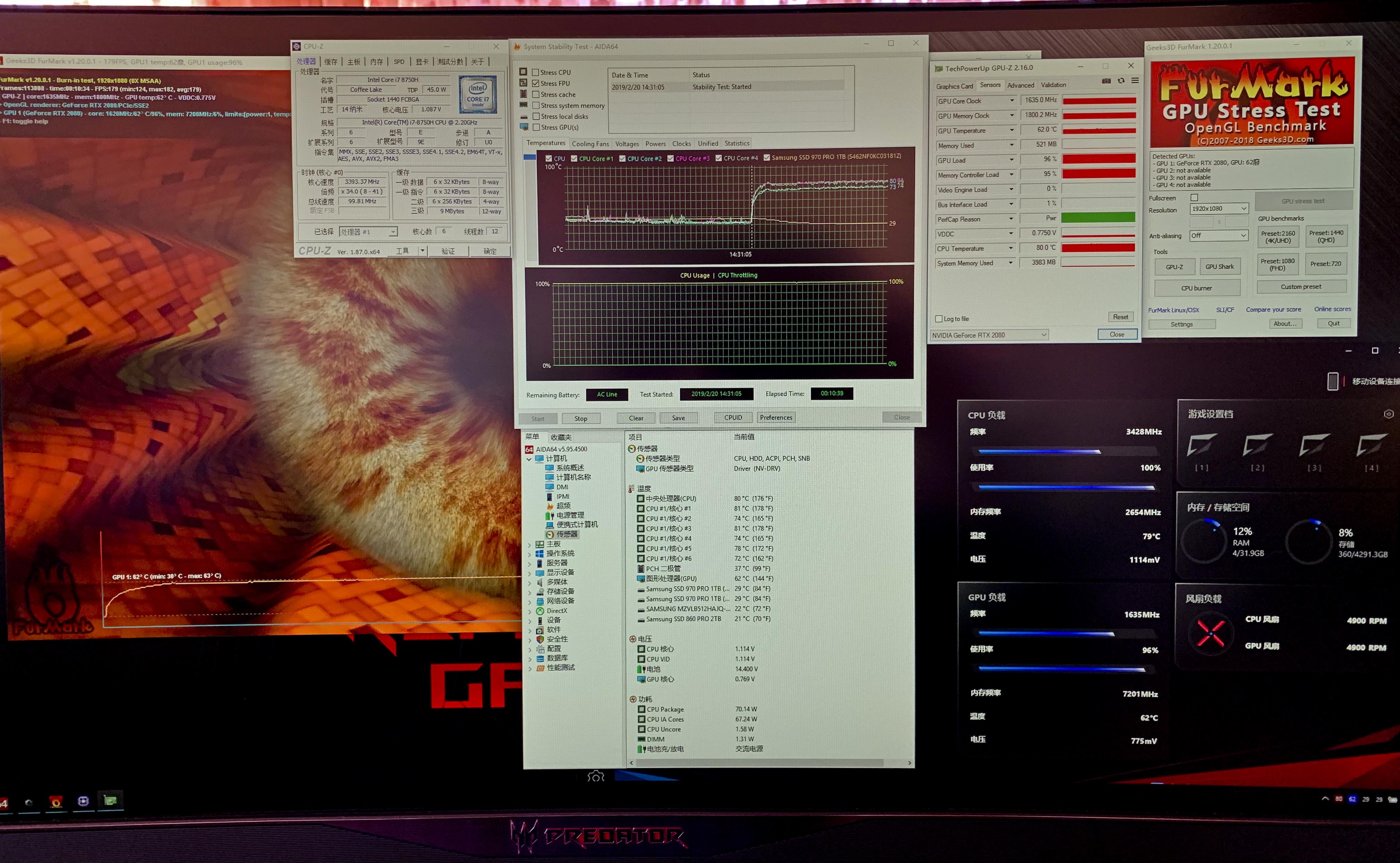Click the CPU-Z icon on taskbar
1400x863 pixels.
click(x=83, y=801)
